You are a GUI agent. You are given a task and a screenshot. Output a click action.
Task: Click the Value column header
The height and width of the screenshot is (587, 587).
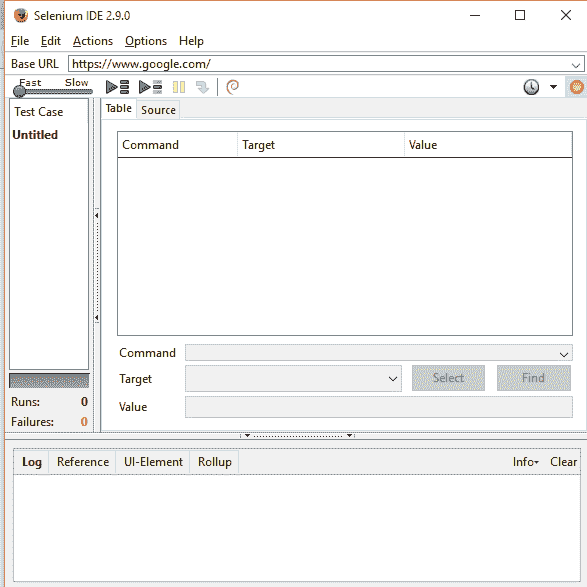click(488, 145)
